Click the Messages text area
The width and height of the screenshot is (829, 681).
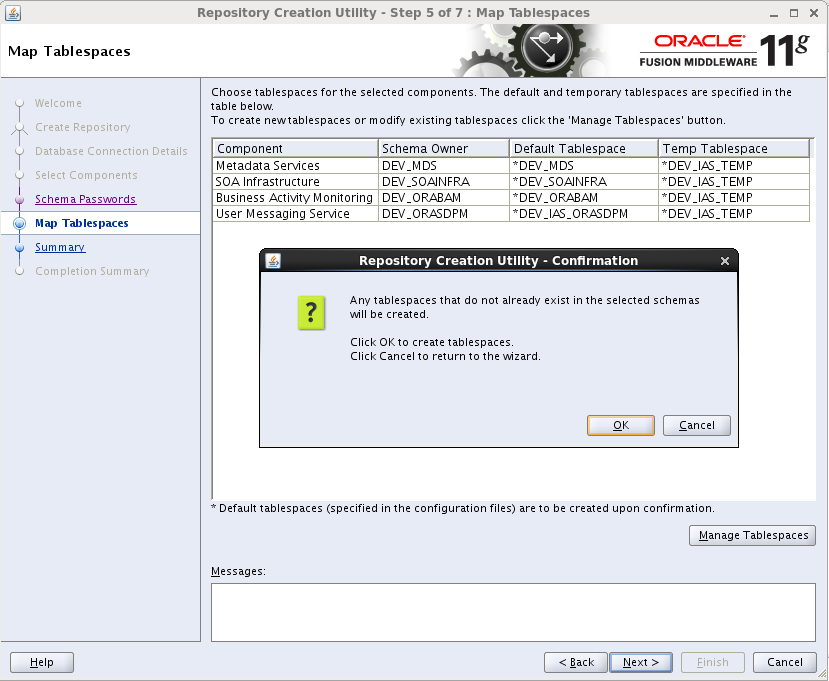(512, 611)
